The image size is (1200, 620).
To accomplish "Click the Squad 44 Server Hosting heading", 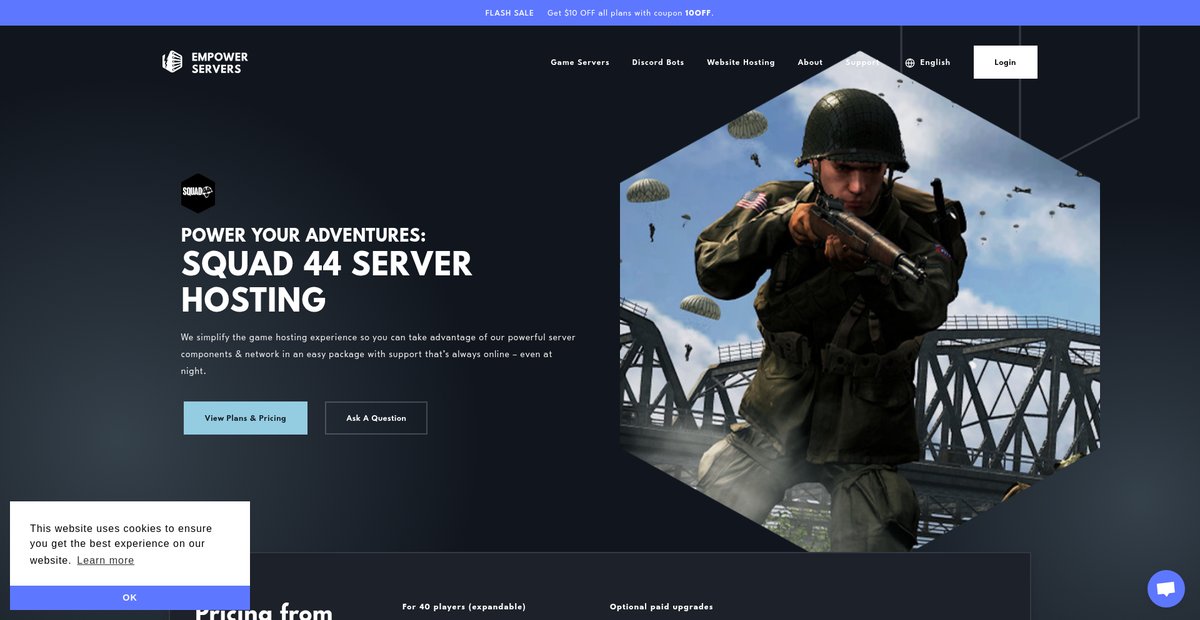I will point(326,282).
